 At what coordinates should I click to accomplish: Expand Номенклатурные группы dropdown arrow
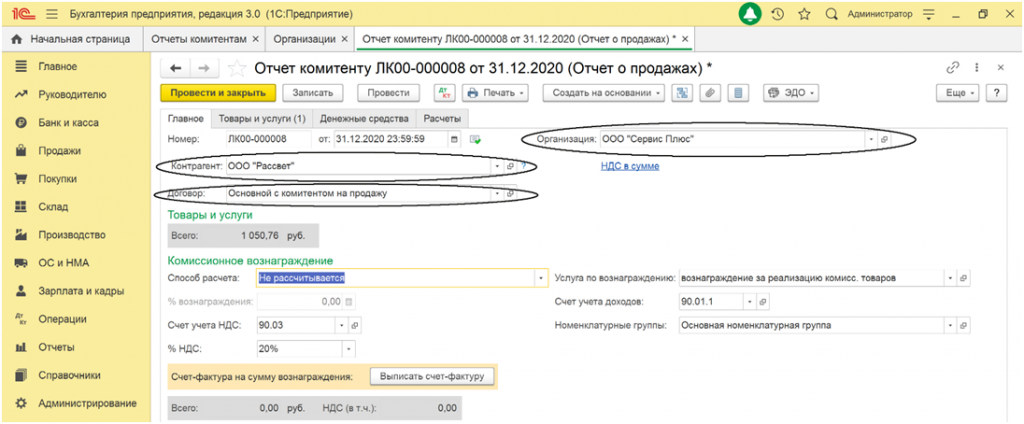[x=950, y=325]
